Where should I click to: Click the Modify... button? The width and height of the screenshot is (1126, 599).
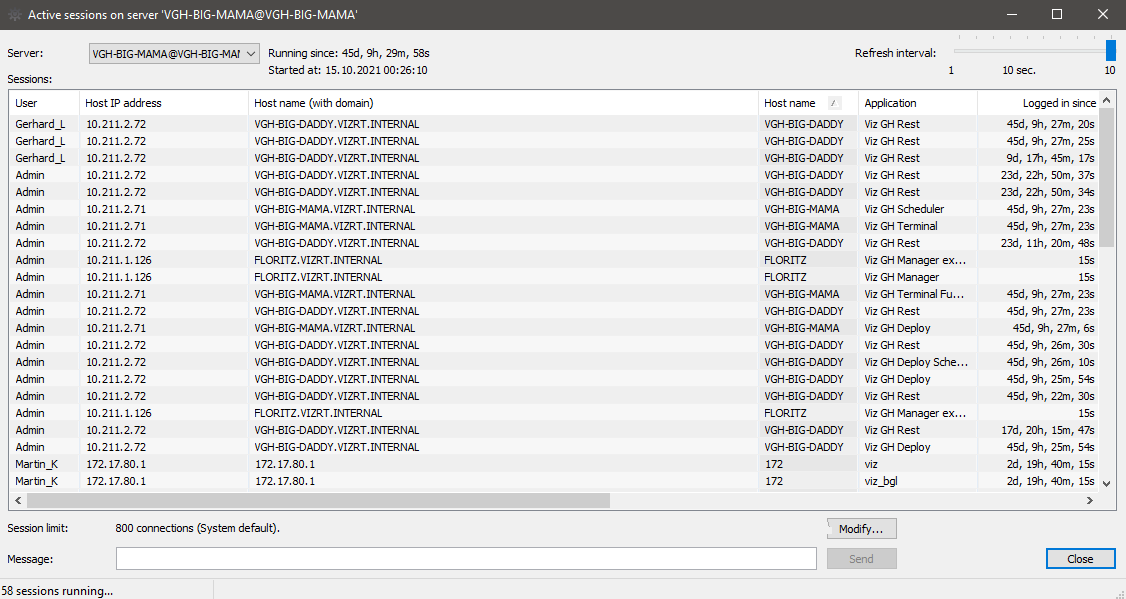(861, 529)
